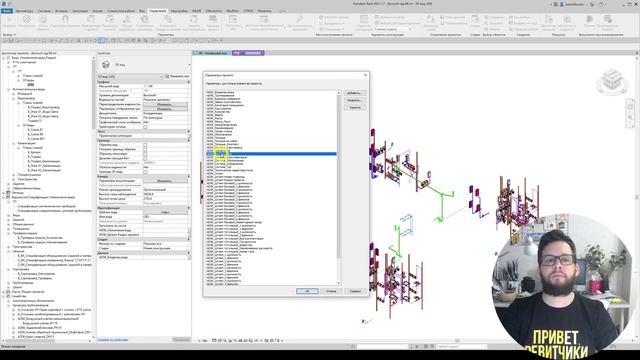Open Dynamo Player ribbon icon

click(x=608, y=19)
